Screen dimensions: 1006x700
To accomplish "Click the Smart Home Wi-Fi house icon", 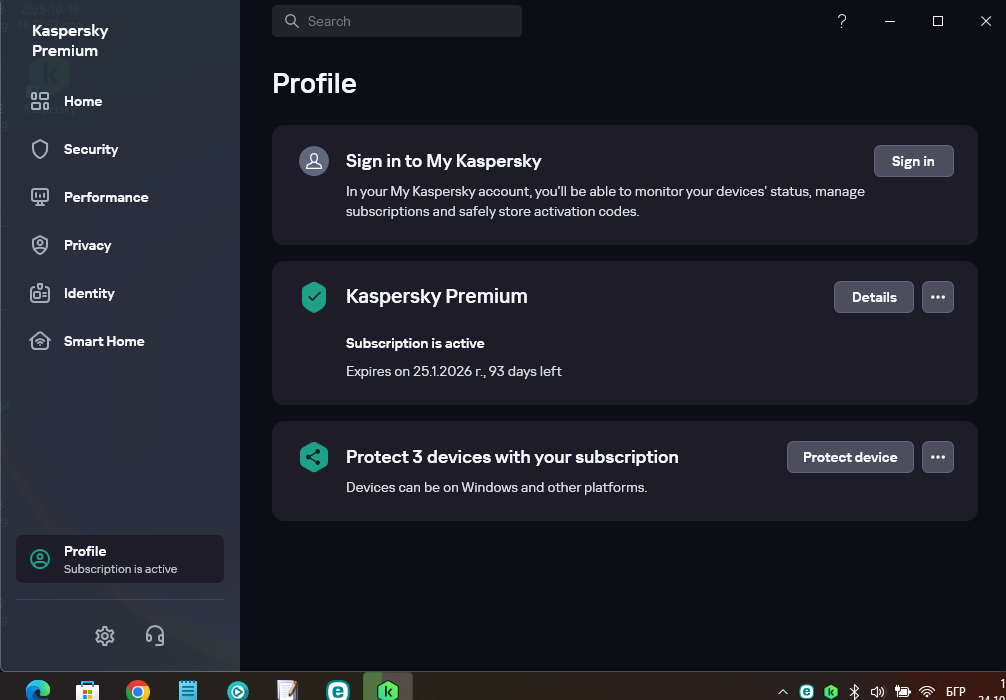I will point(40,341).
